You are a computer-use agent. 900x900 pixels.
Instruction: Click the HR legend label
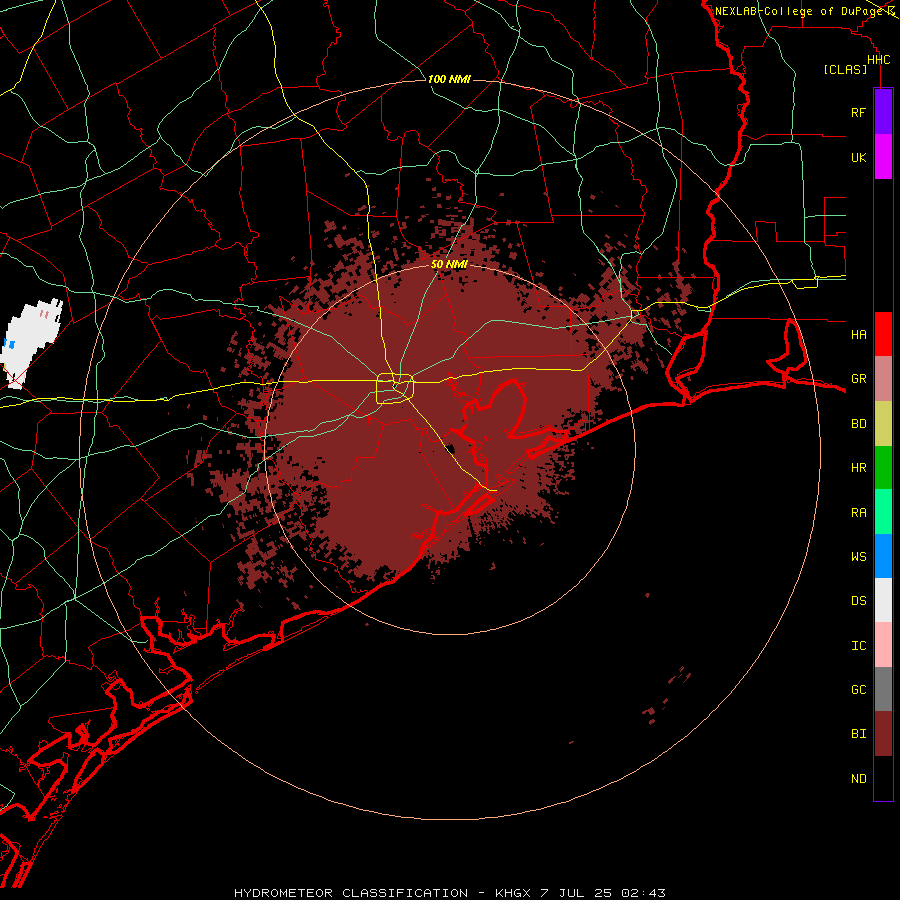pos(858,468)
